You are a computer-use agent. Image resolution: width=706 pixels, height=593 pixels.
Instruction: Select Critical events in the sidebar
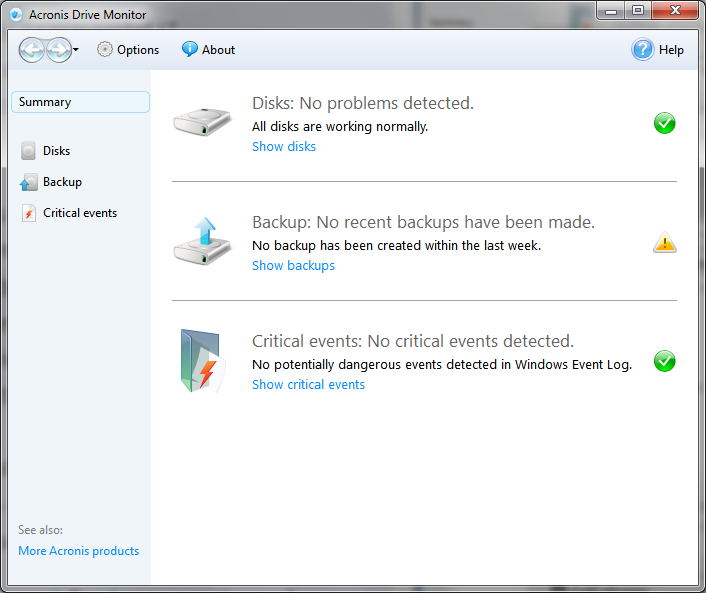pyautogui.click(x=79, y=213)
